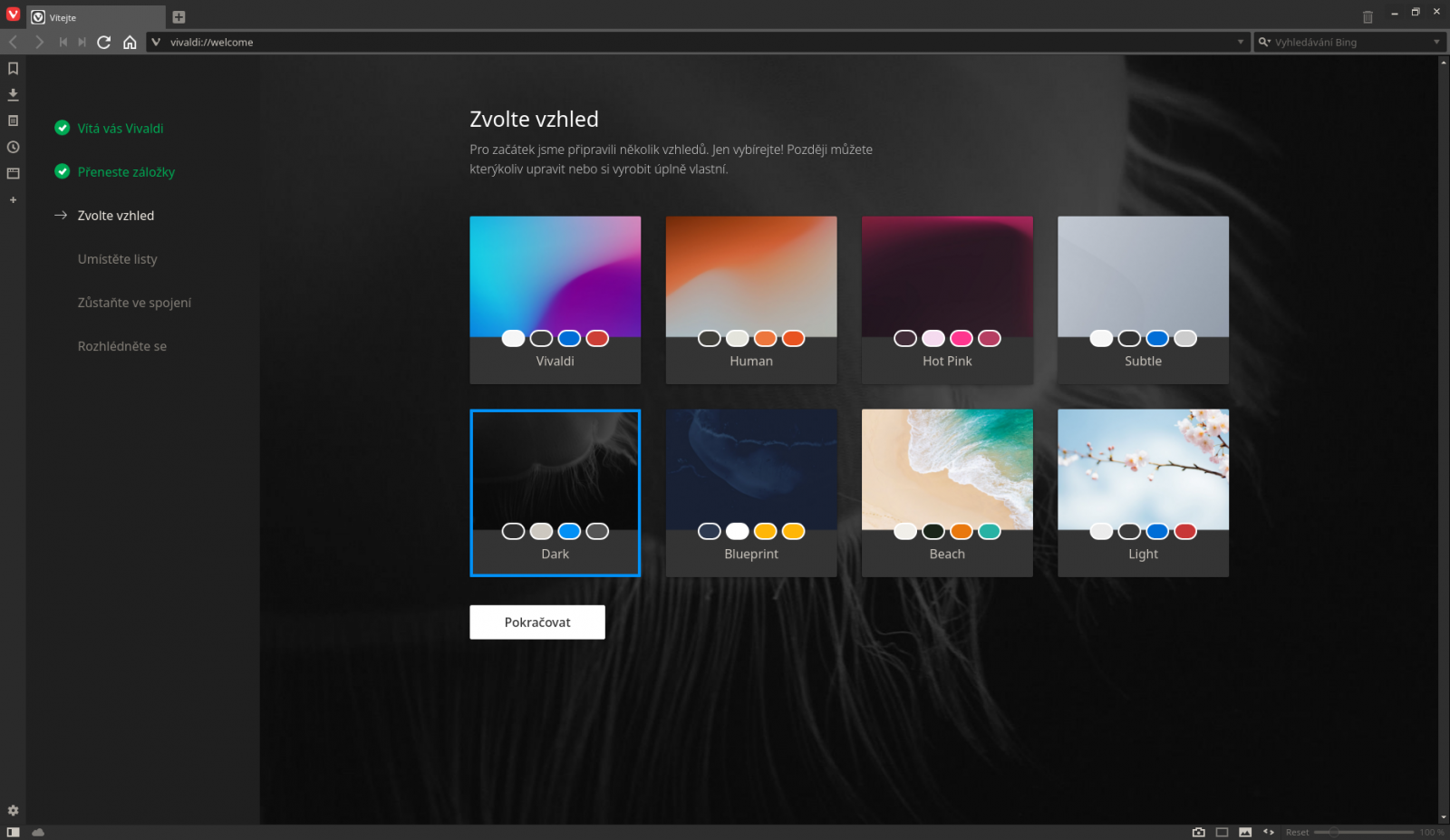Toggle page images with the mountain icon
The width and height of the screenshot is (1450, 840).
coord(1244,831)
